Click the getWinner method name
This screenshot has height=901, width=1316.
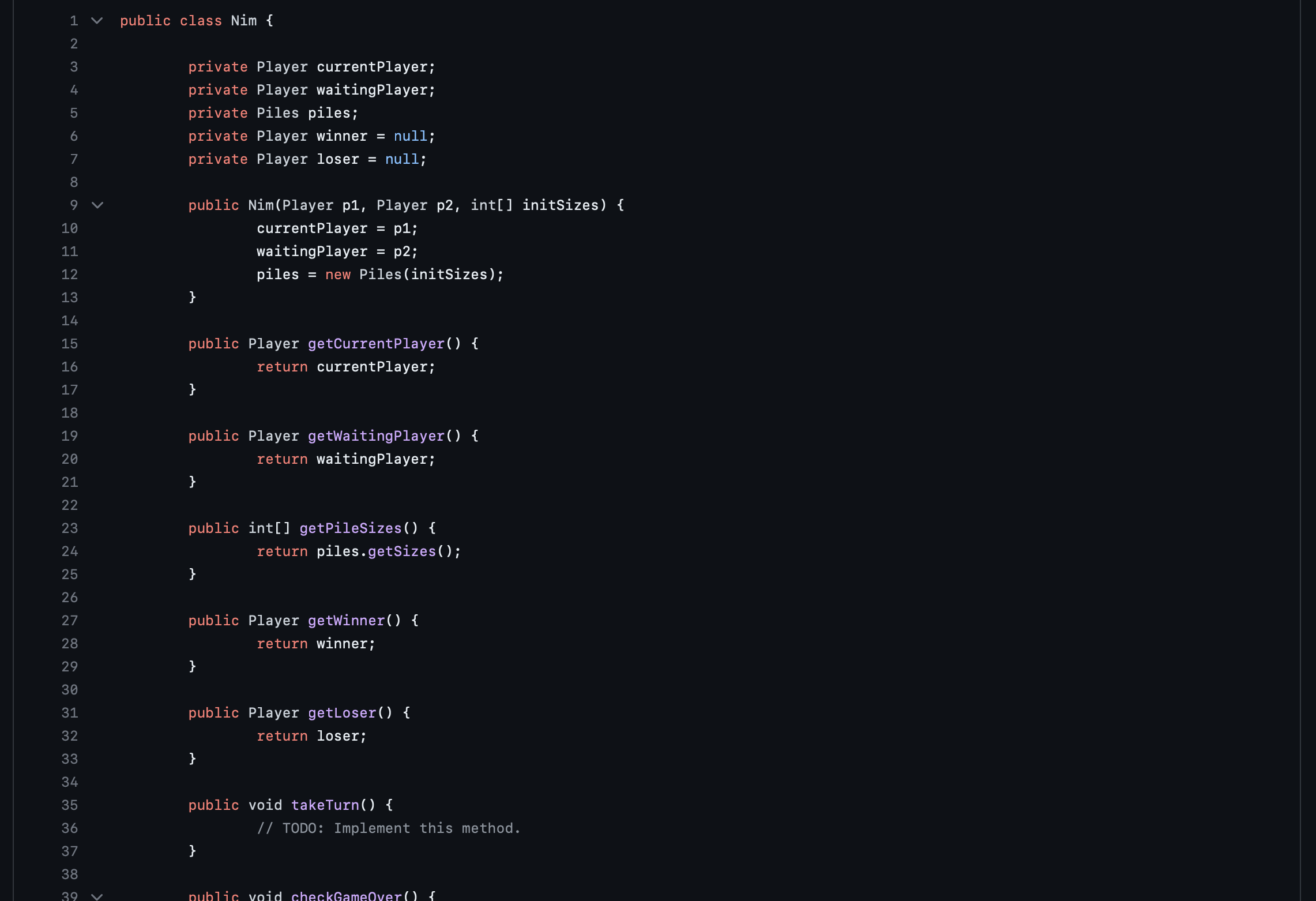346,621
